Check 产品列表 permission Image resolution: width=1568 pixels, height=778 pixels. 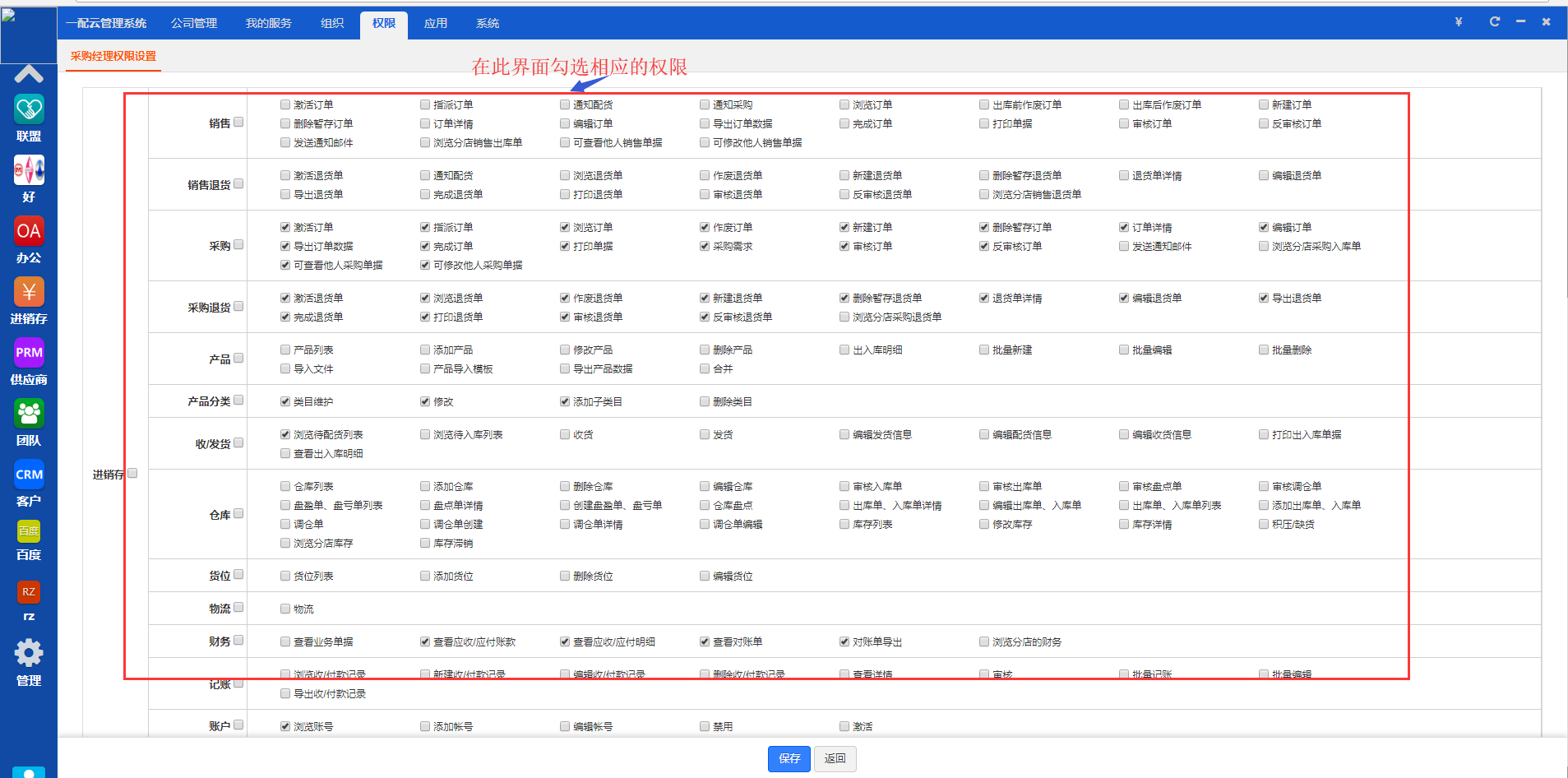click(285, 350)
